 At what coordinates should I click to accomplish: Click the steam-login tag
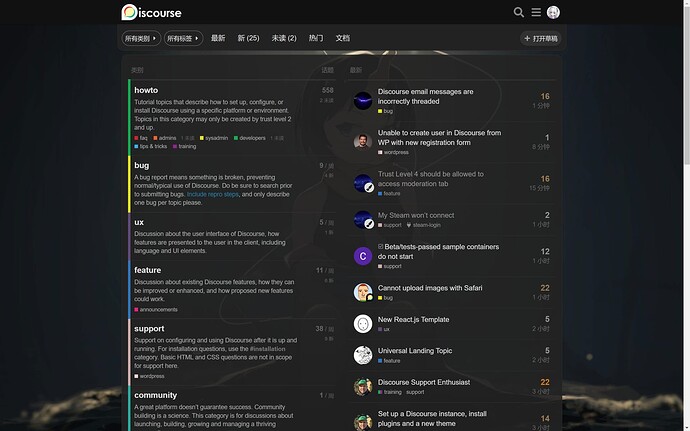[x=423, y=225]
